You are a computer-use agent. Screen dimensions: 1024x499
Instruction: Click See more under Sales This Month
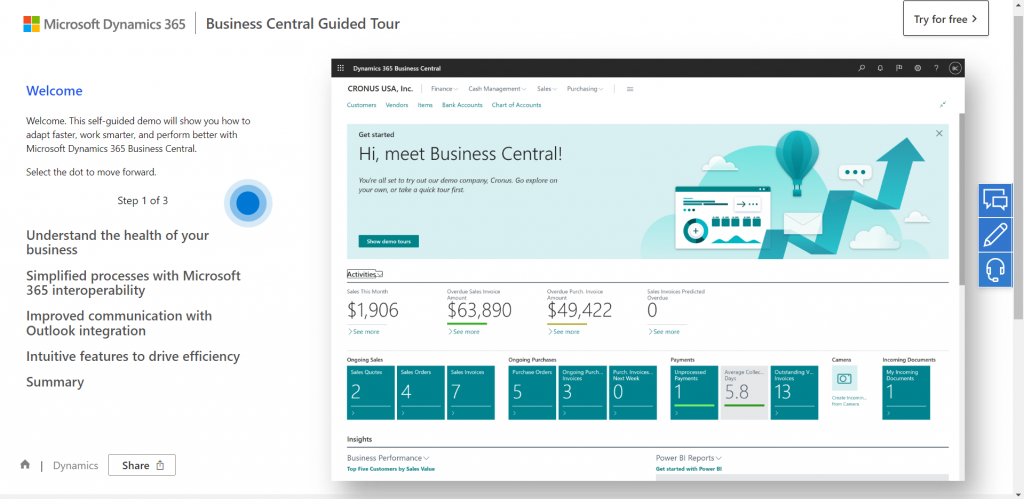[363, 332]
